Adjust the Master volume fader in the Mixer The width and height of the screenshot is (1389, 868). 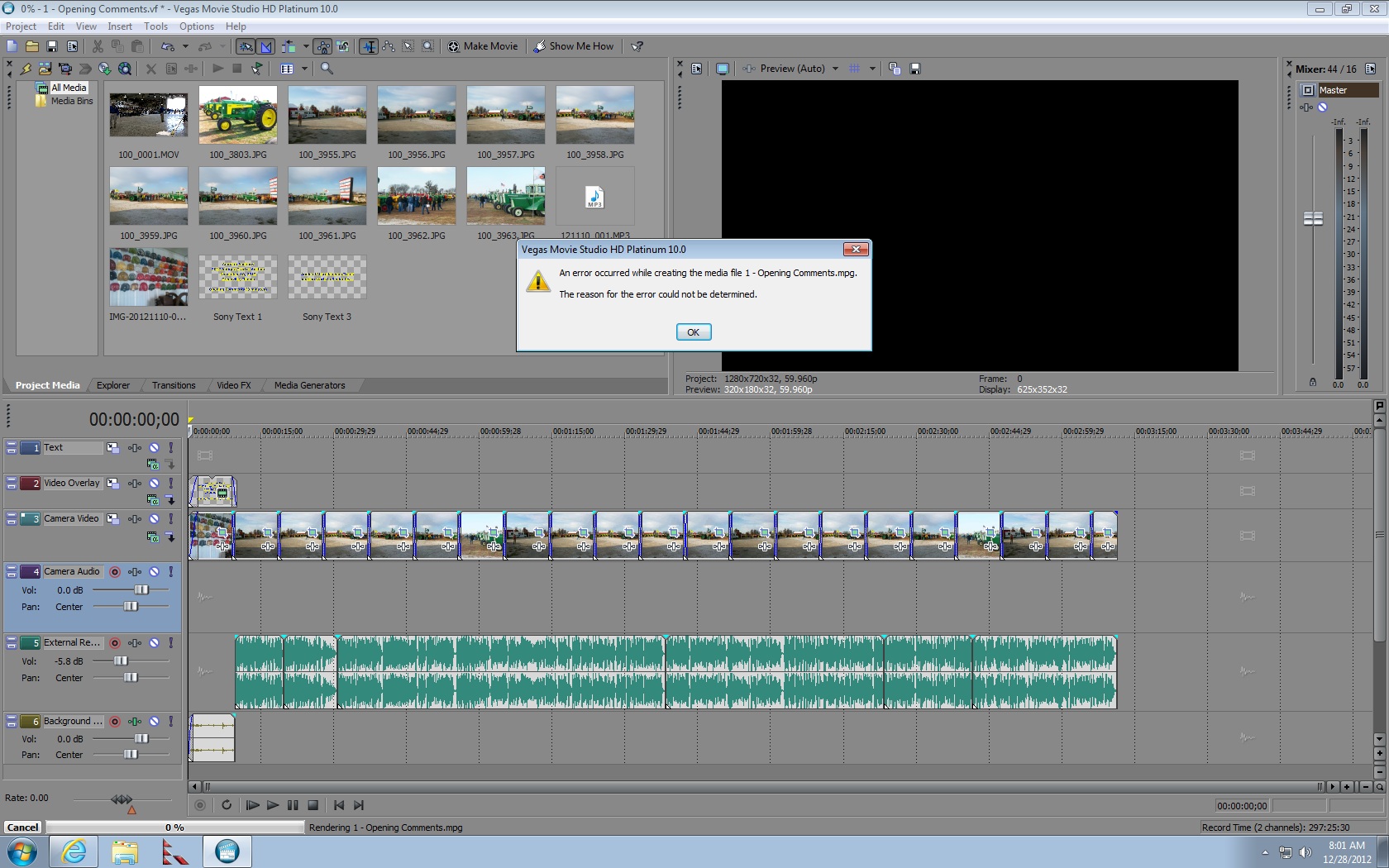(1313, 218)
